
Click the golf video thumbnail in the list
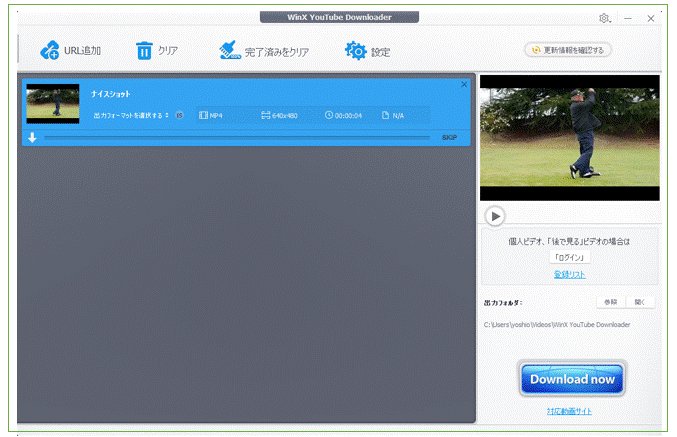52,104
